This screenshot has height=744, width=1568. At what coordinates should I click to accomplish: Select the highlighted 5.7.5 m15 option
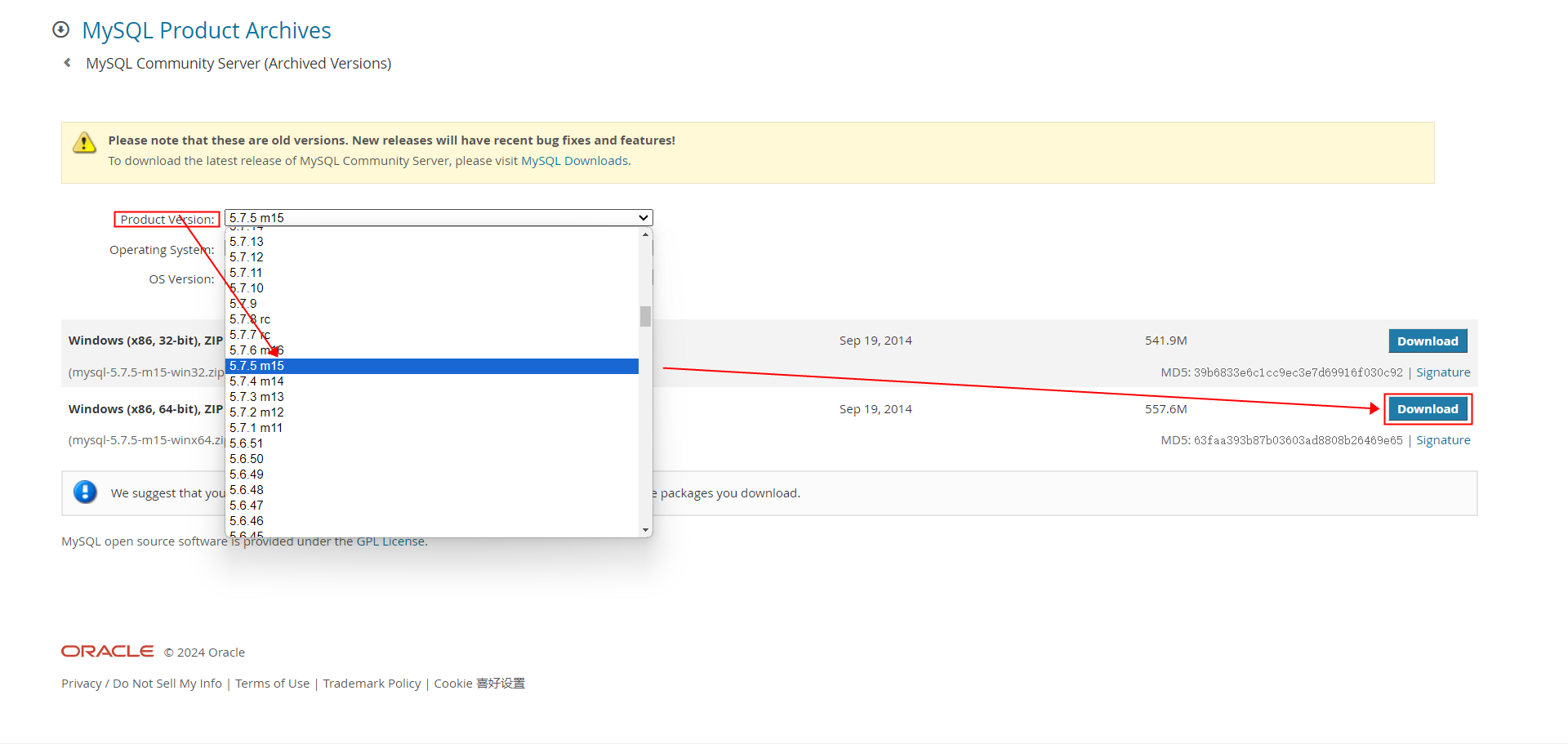[x=431, y=366]
